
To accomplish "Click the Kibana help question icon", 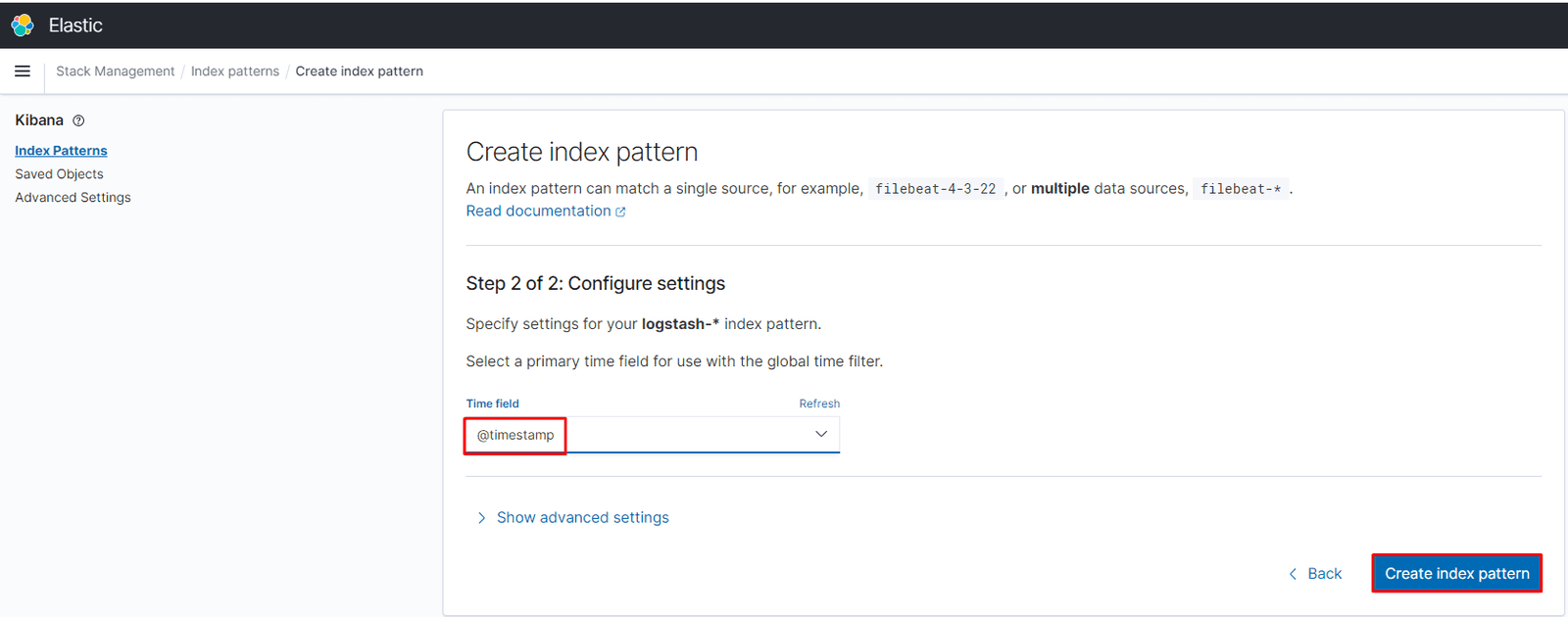I will [78, 120].
